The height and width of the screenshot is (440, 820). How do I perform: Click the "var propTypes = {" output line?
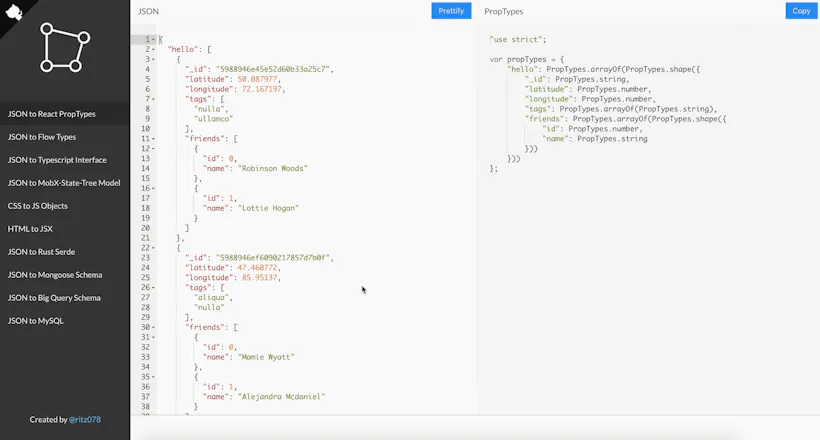[x=527, y=60]
